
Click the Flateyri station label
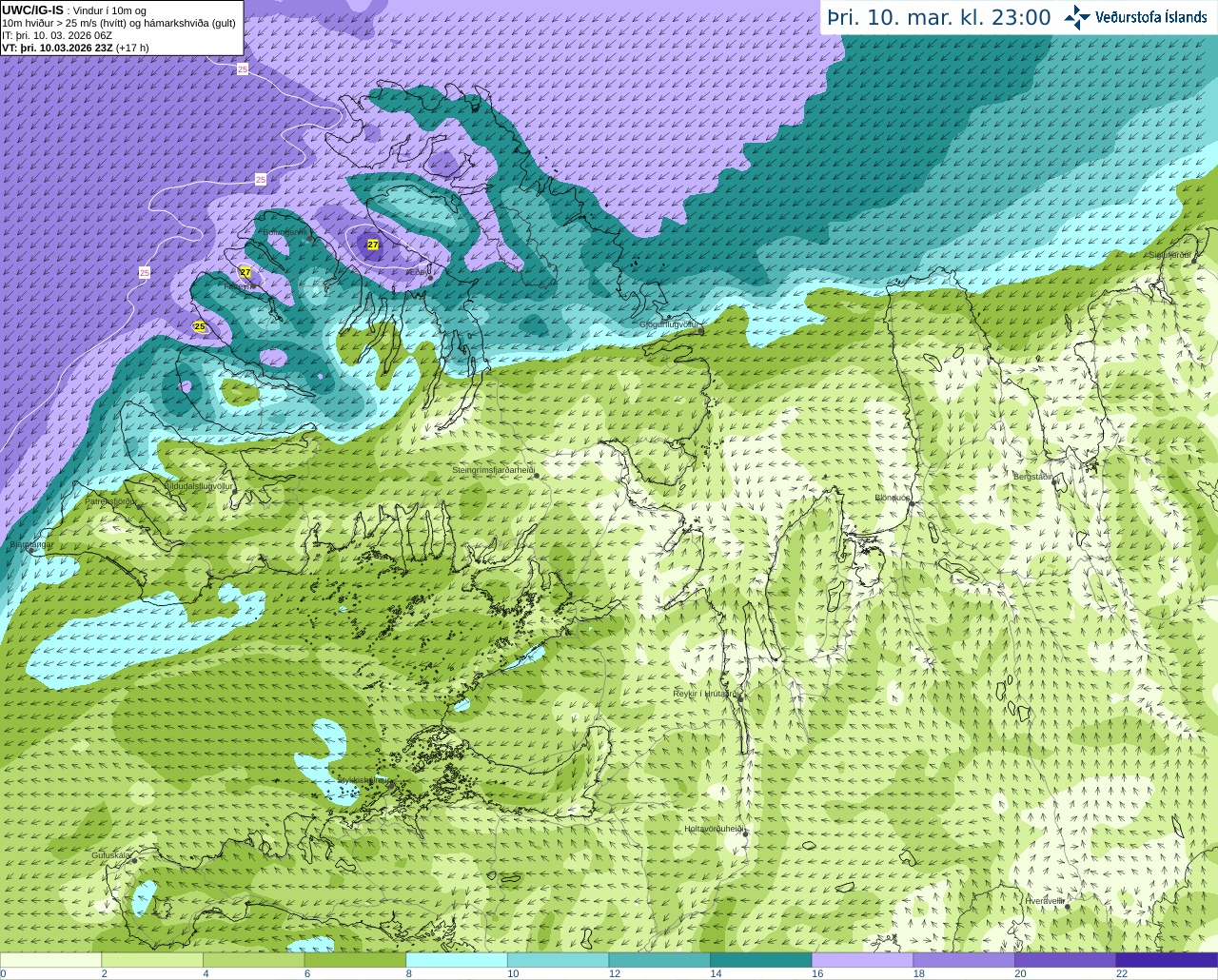[238, 285]
